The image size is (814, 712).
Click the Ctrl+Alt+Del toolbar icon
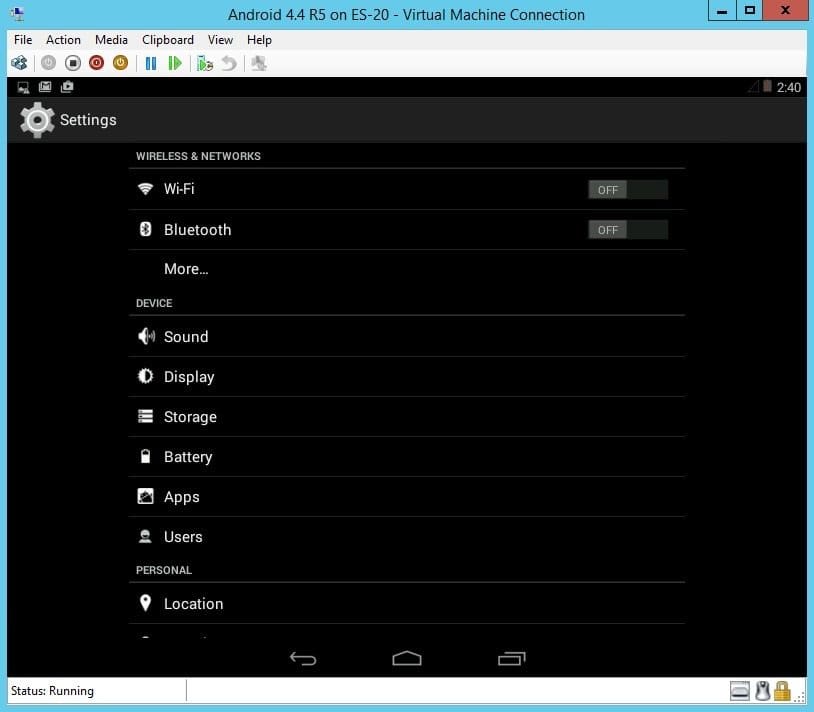click(x=19, y=63)
